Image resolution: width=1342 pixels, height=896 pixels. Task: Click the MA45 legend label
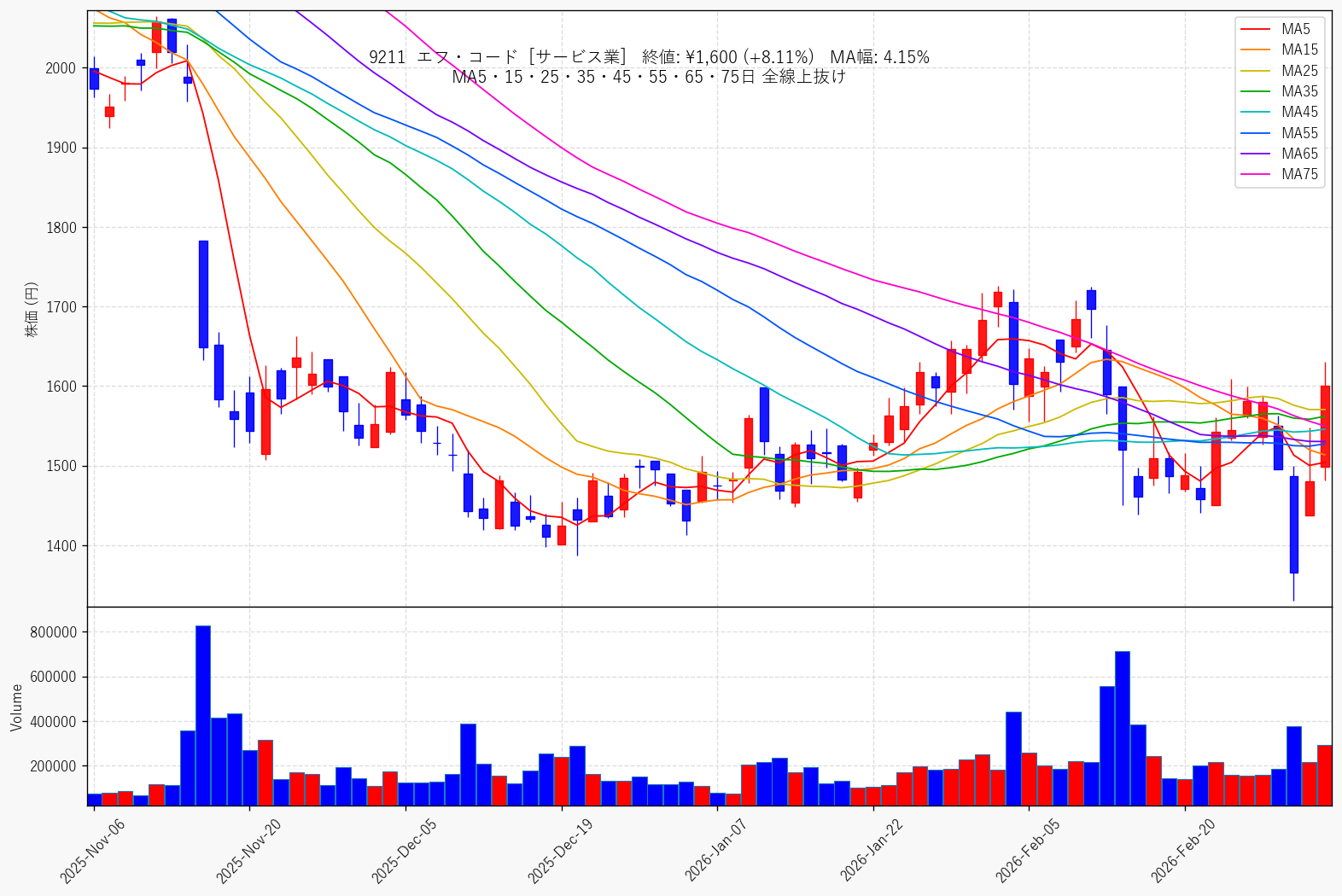[x=1299, y=112]
